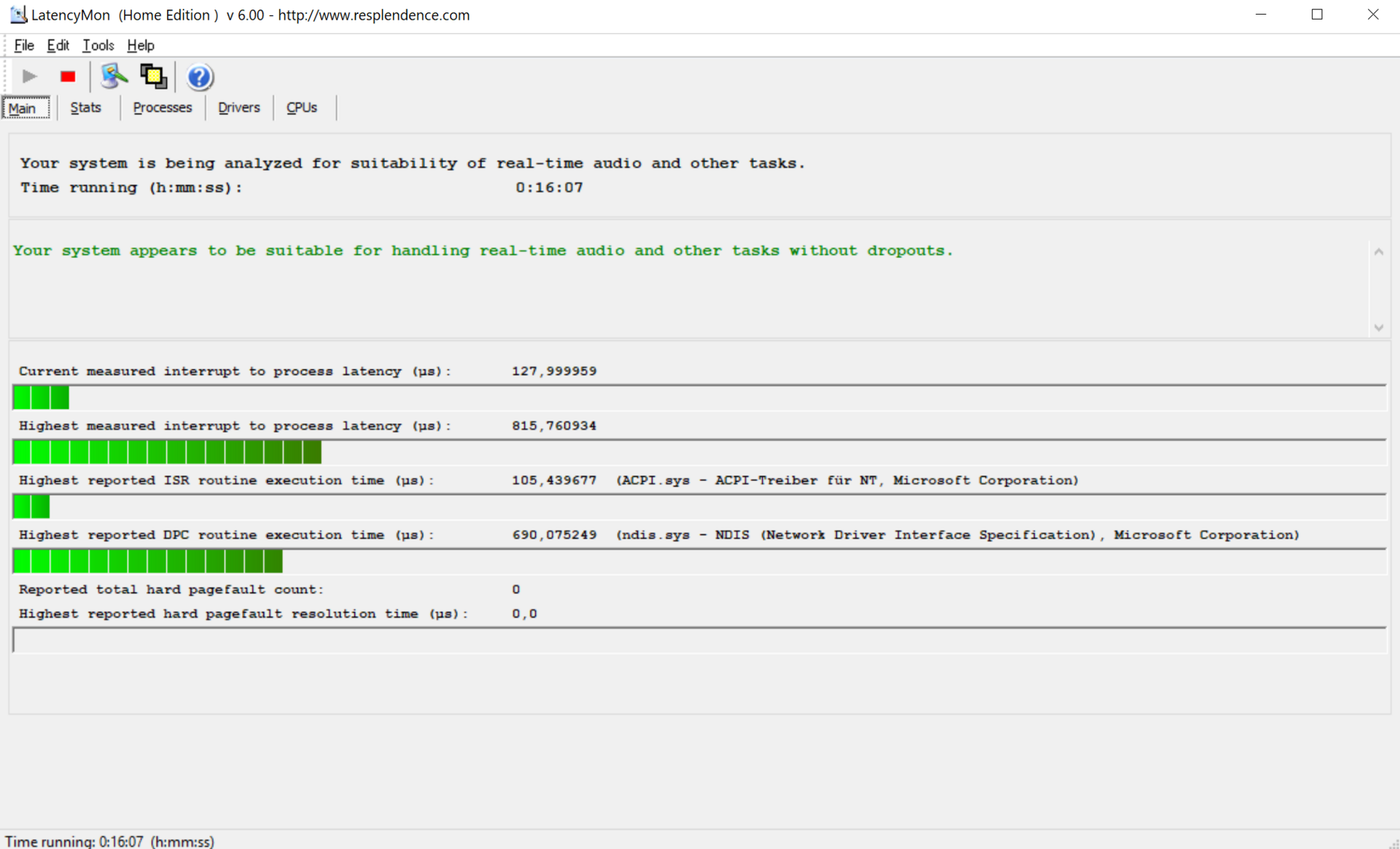
Task: Click the highest interrupt latency green bar
Action: tap(167, 453)
